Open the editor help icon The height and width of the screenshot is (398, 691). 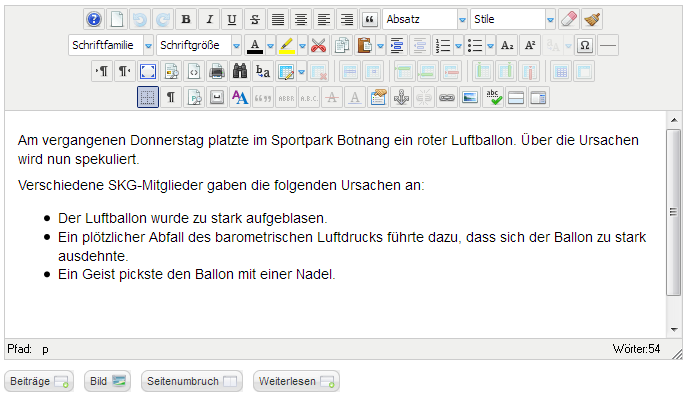94,19
